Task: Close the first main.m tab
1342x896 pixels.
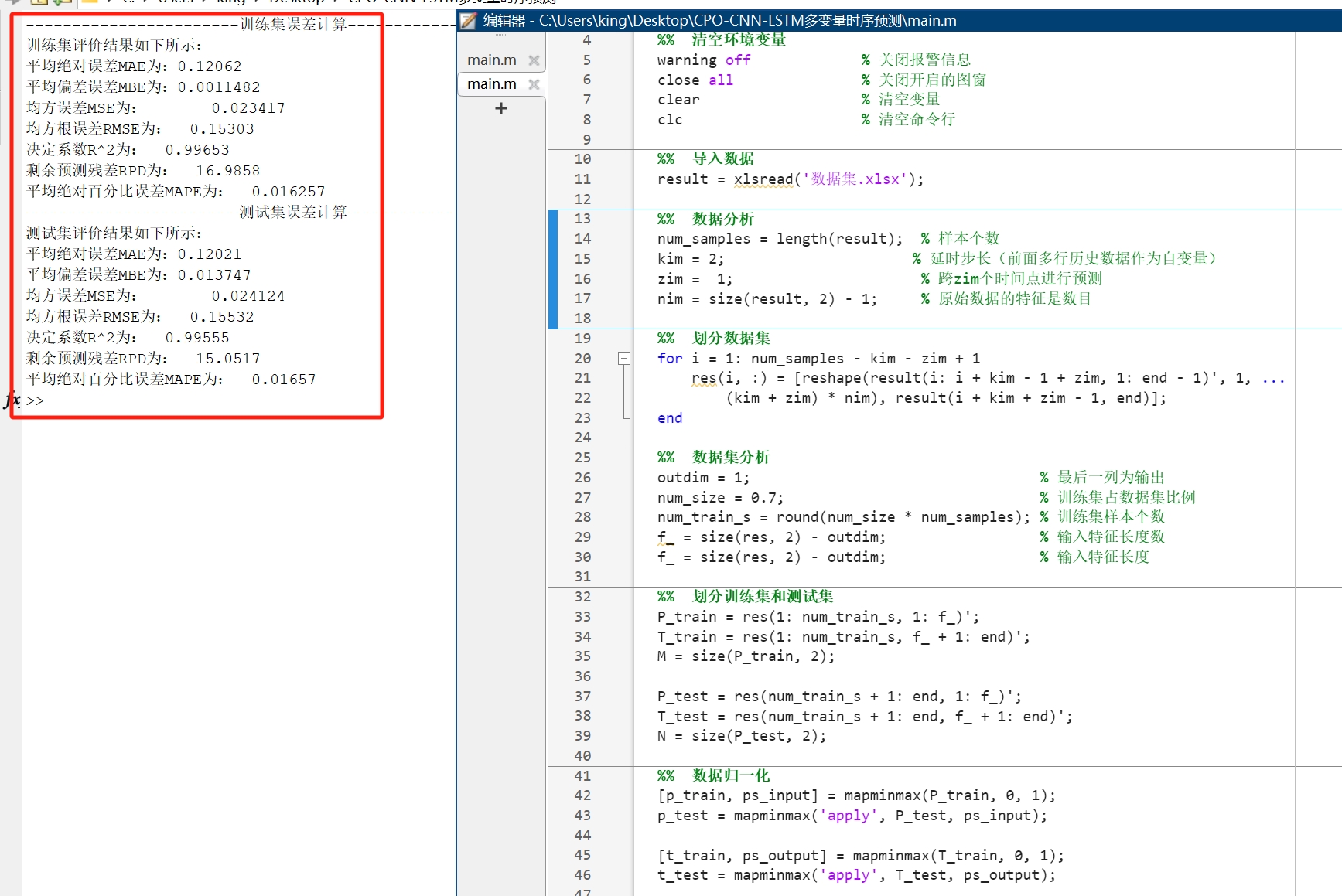Action: tap(534, 60)
